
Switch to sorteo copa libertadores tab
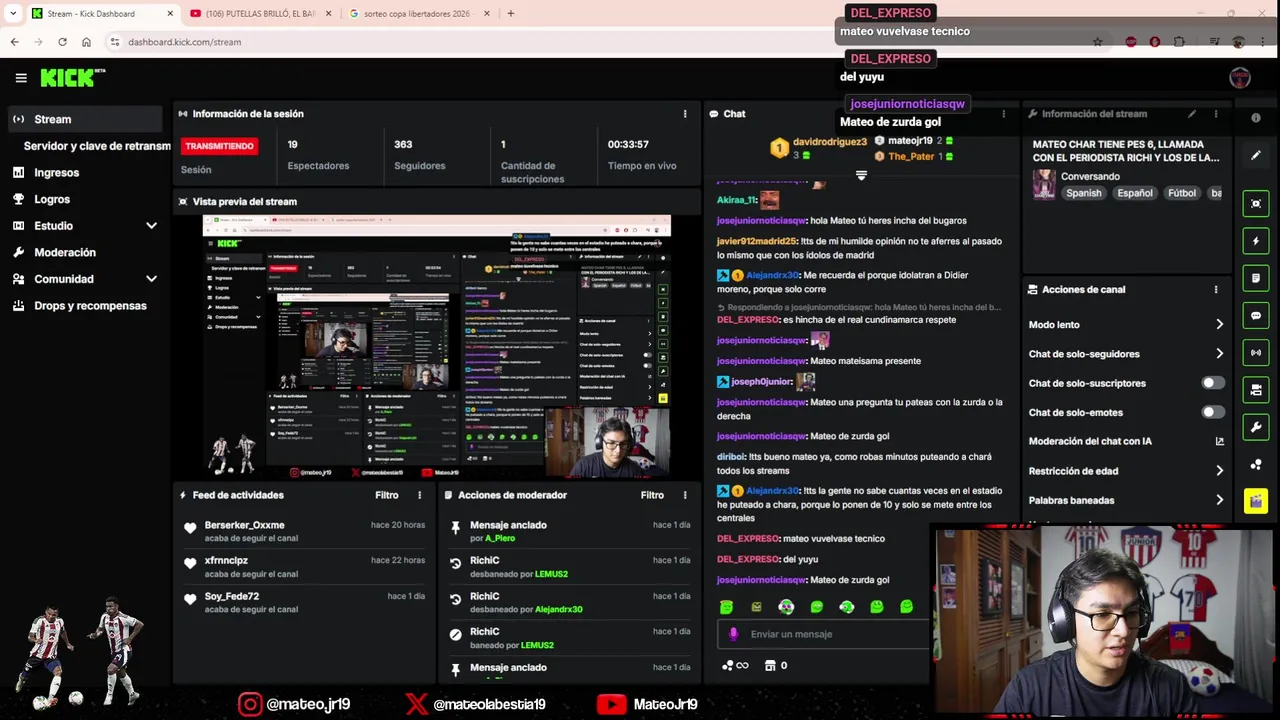(418, 14)
